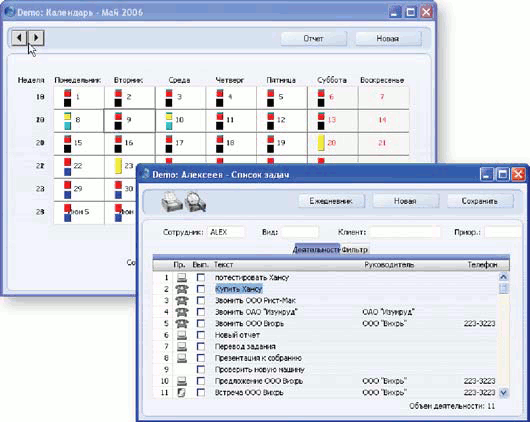Image resolution: width=530 pixels, height=422 pixels.
Task: Click the yellow marker on May 23
Action: click(x=118, y=166)
